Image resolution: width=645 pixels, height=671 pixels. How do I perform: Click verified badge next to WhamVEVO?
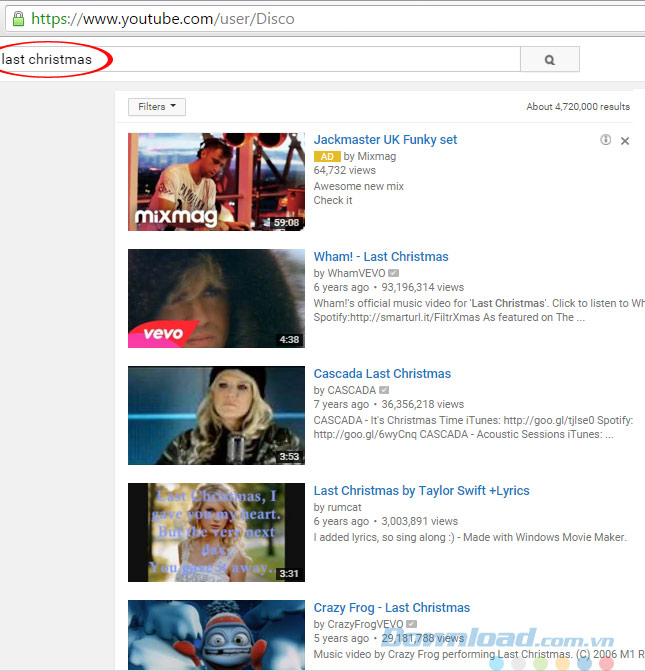[x=394, y=273]
